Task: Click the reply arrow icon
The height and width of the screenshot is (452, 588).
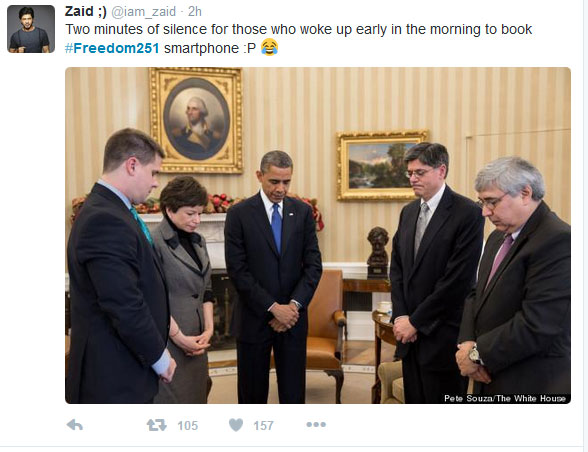Action: point(75,425)
